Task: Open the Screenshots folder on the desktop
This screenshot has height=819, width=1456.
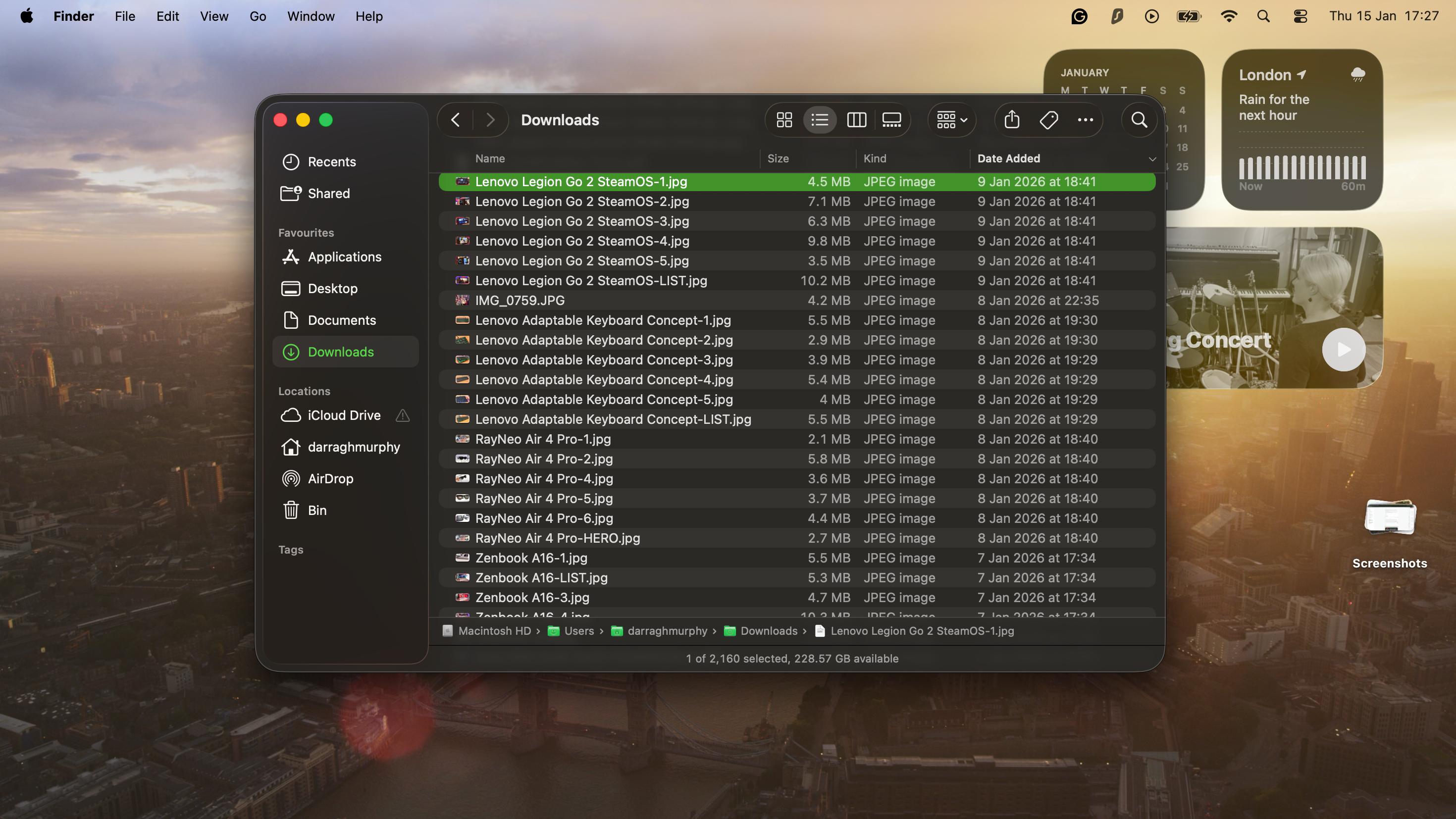Action: pyautogui.click(x=1390, y=517)
